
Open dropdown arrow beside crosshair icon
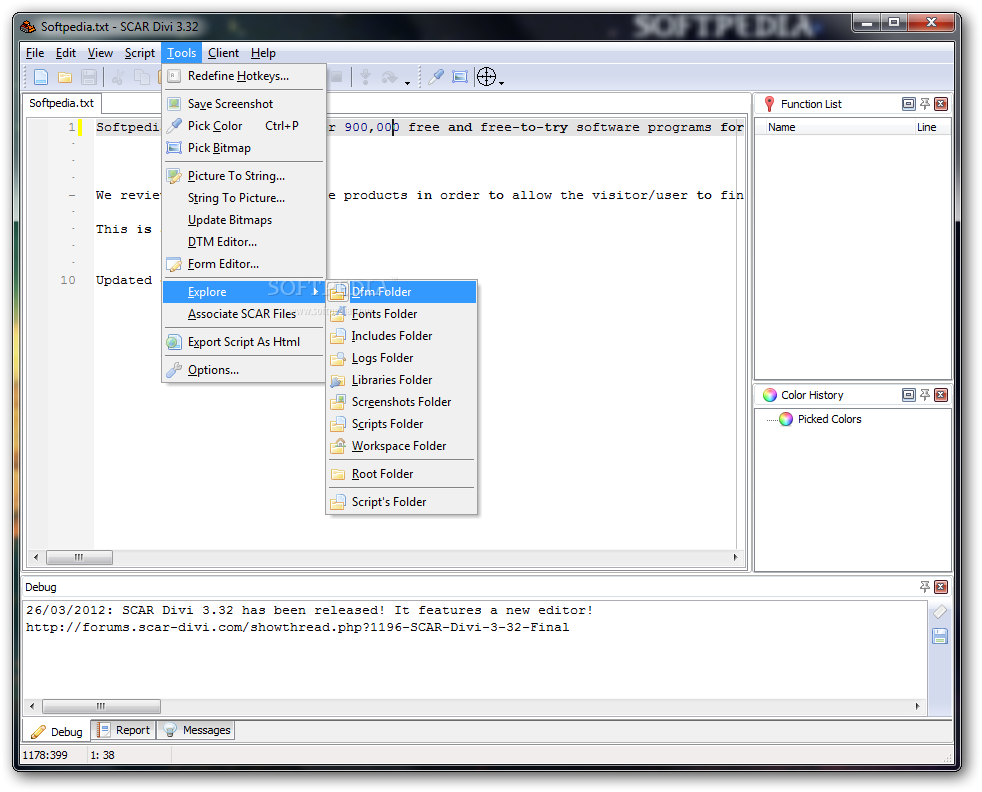click(502, 82)
